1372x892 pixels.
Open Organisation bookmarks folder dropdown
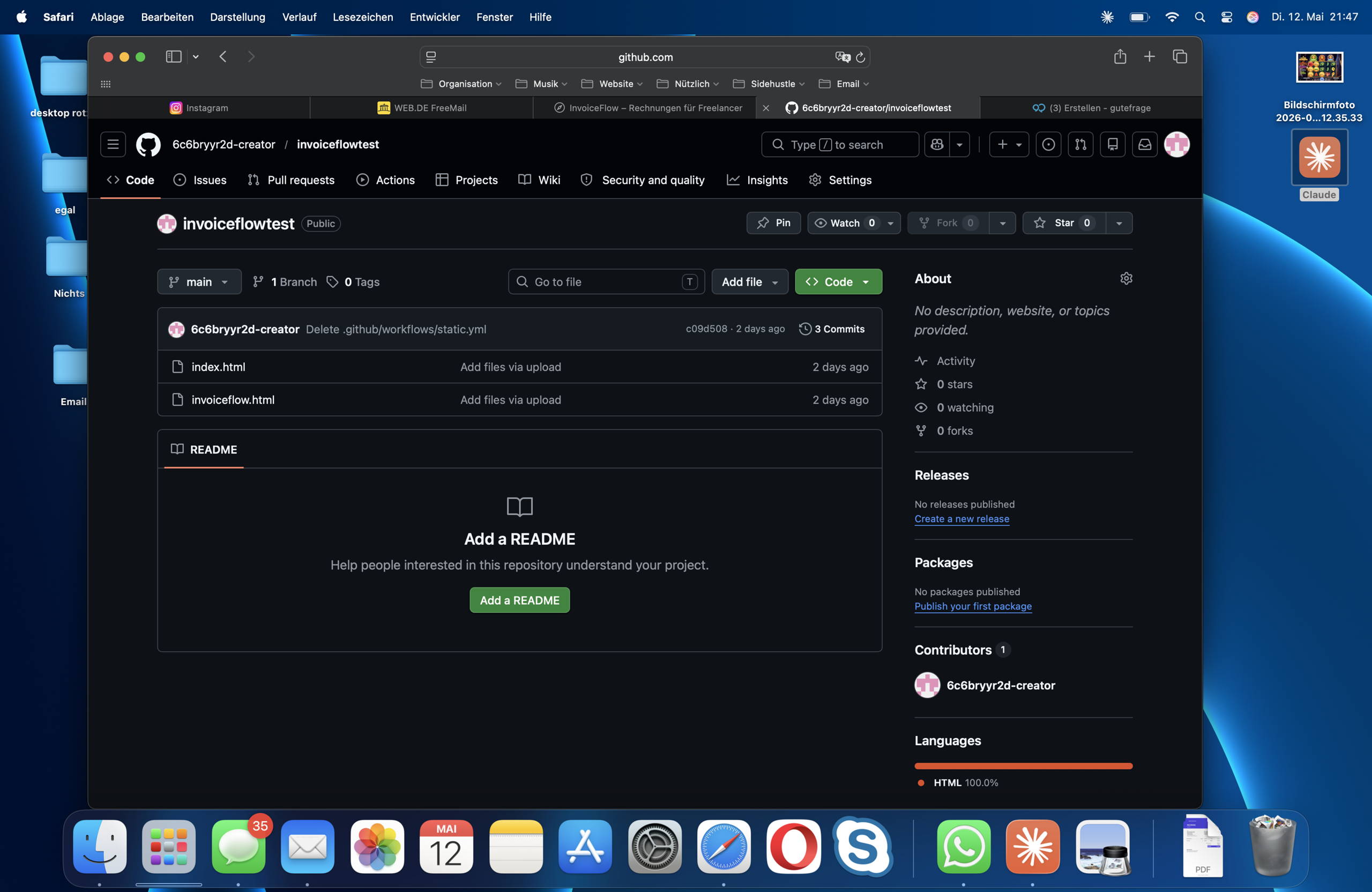click(x=462, y=84)
